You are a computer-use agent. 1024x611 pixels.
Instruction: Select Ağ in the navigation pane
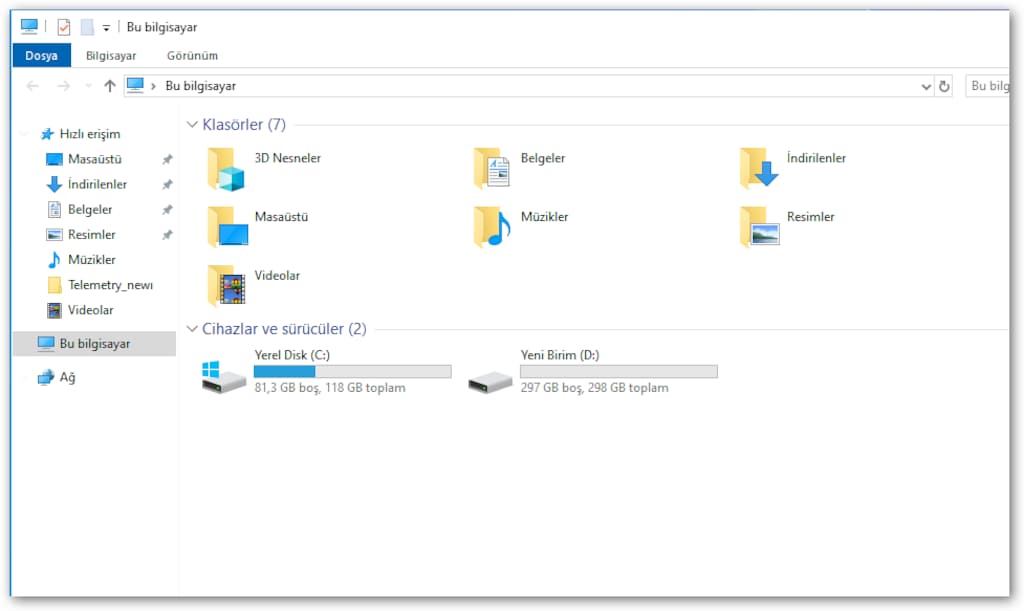click(57, 377)
